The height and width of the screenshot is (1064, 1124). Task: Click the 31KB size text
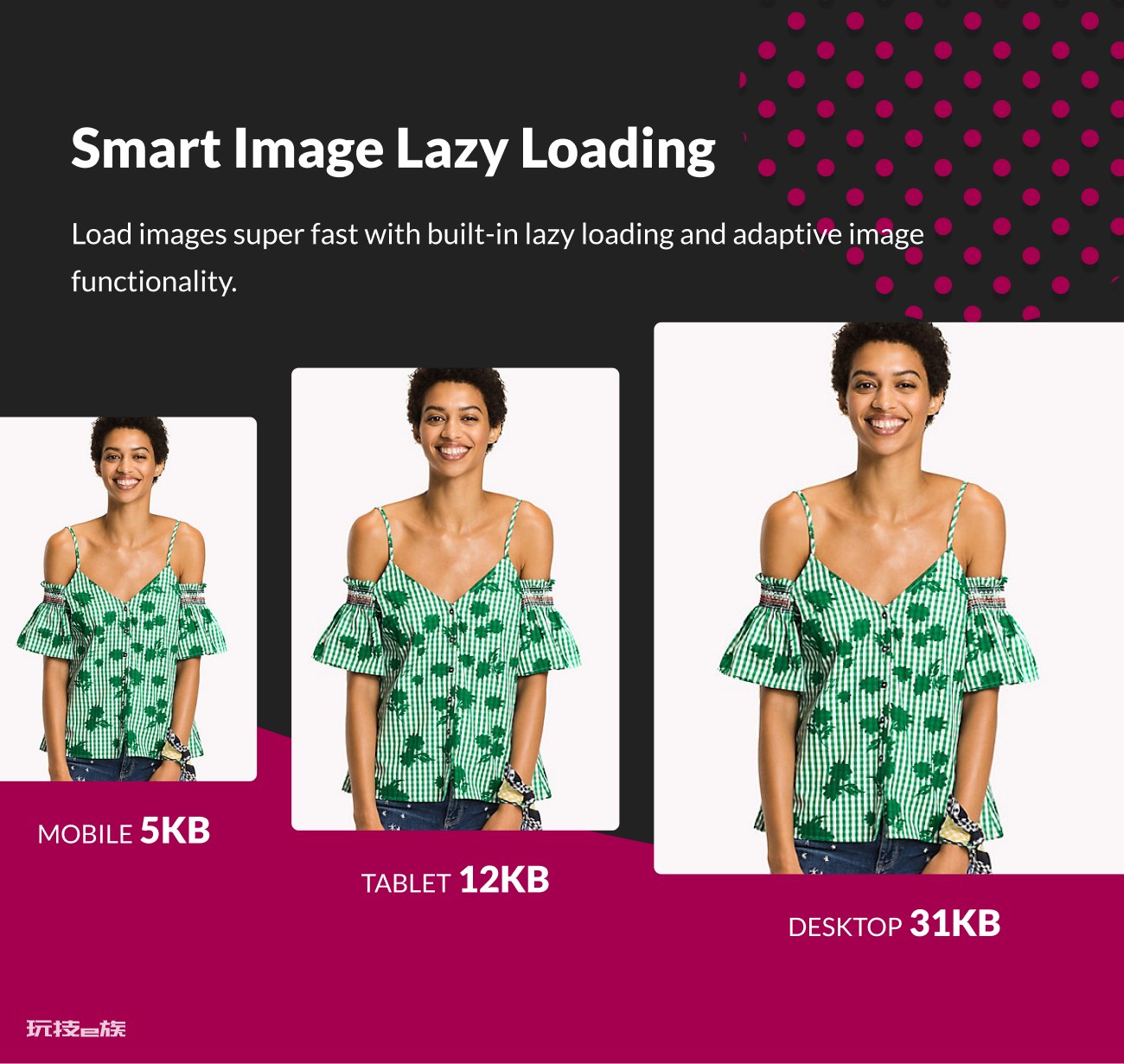pyautogui.click(x=955, y=923)
